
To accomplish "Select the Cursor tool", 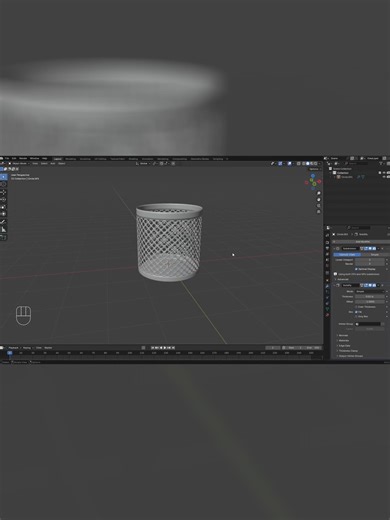I will point(3,184).
